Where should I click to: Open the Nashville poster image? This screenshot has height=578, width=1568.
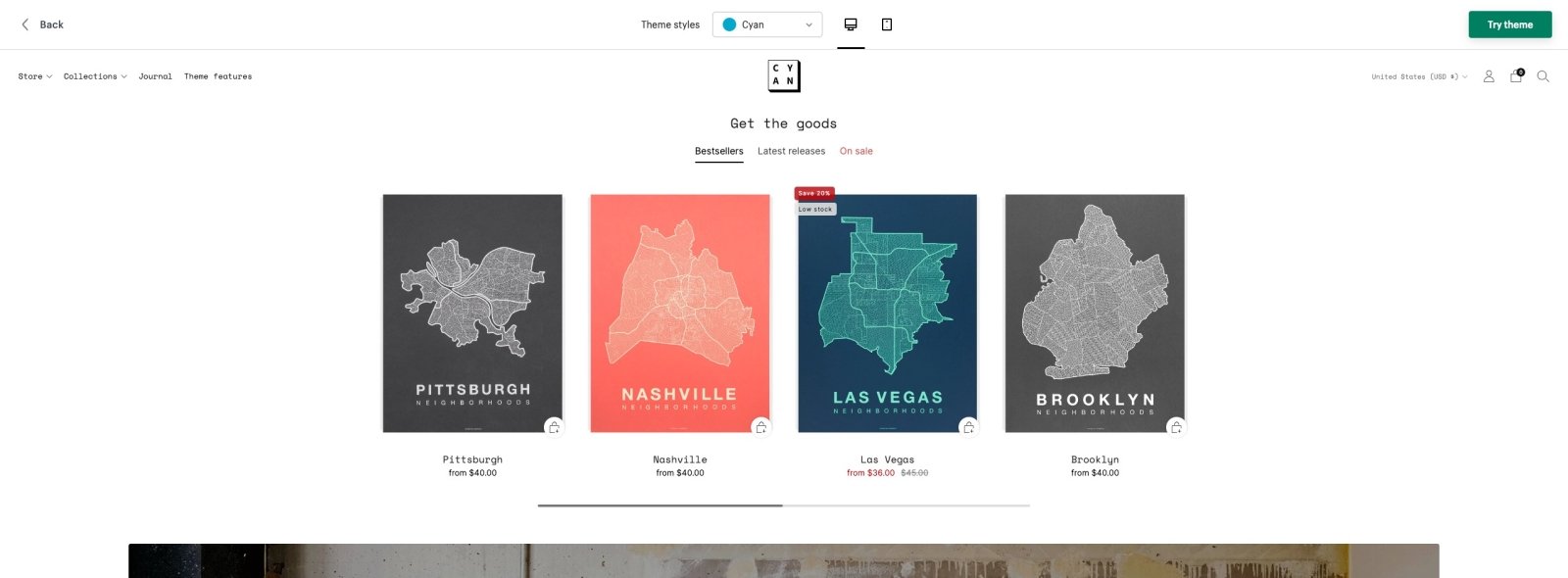(680, 313)
